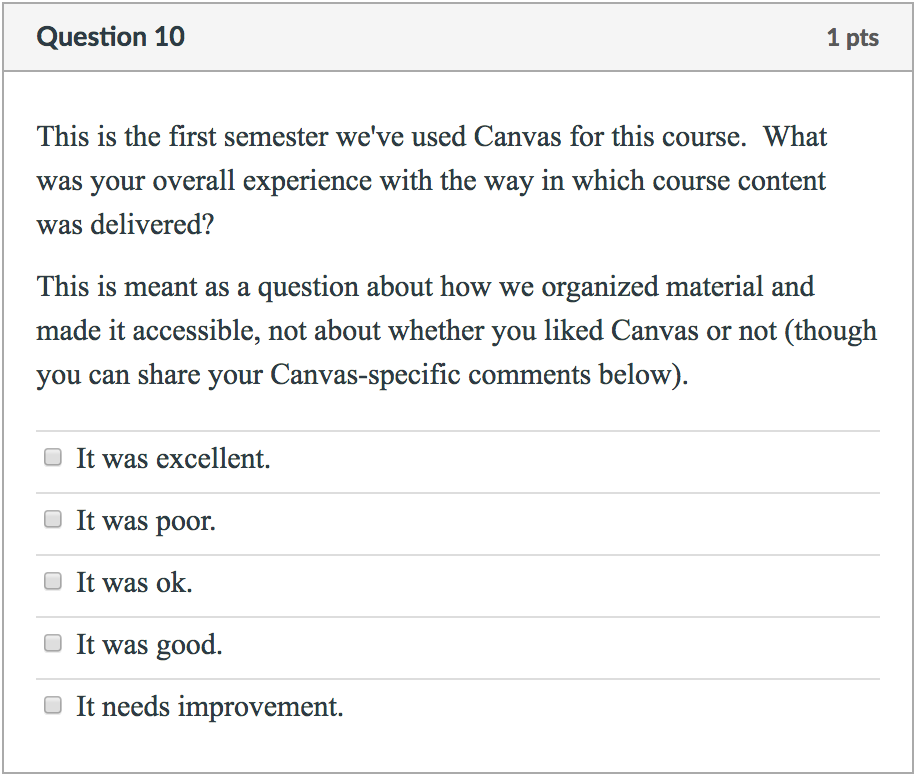Click the words 'was delivered?' in the prompt
The width and height of the screenshot is (916, 774).
pos(125,225)
